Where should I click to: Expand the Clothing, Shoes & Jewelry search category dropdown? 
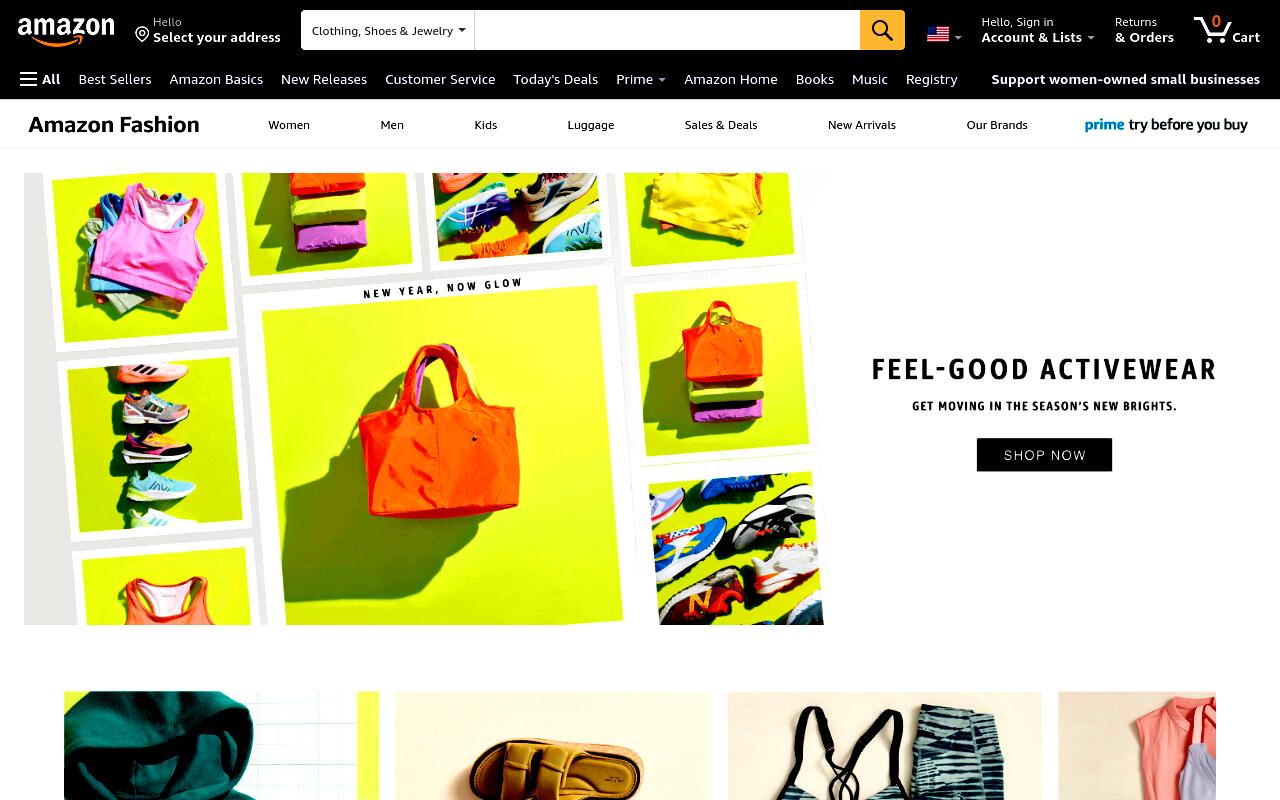tap(388, 30)
